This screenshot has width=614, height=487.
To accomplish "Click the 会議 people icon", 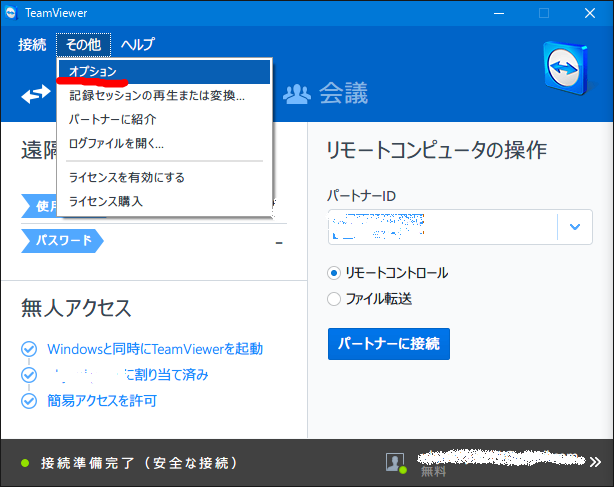I will click(x=296, y=94).
